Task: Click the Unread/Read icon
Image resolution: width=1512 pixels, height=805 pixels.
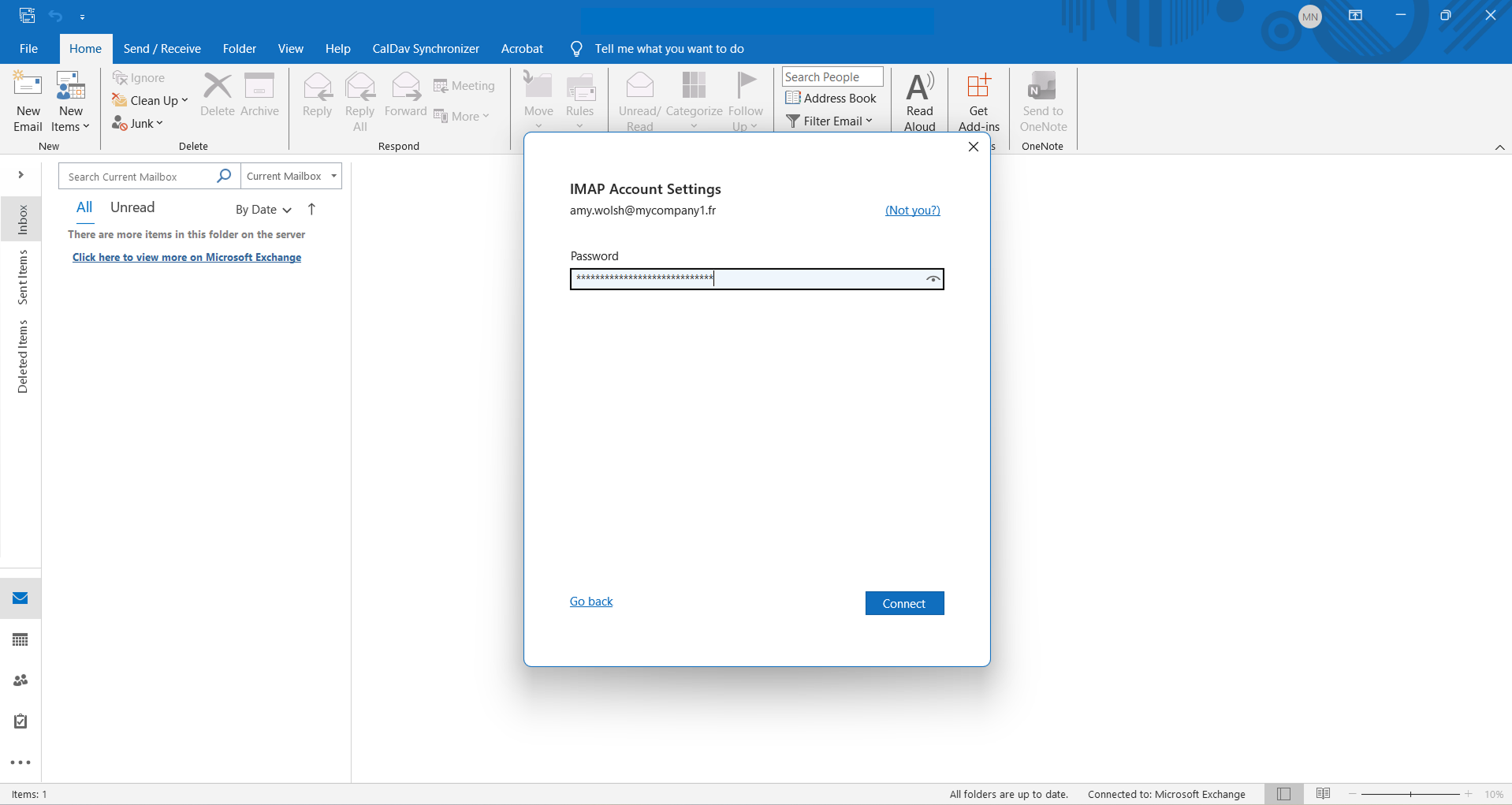Action: 640,85
